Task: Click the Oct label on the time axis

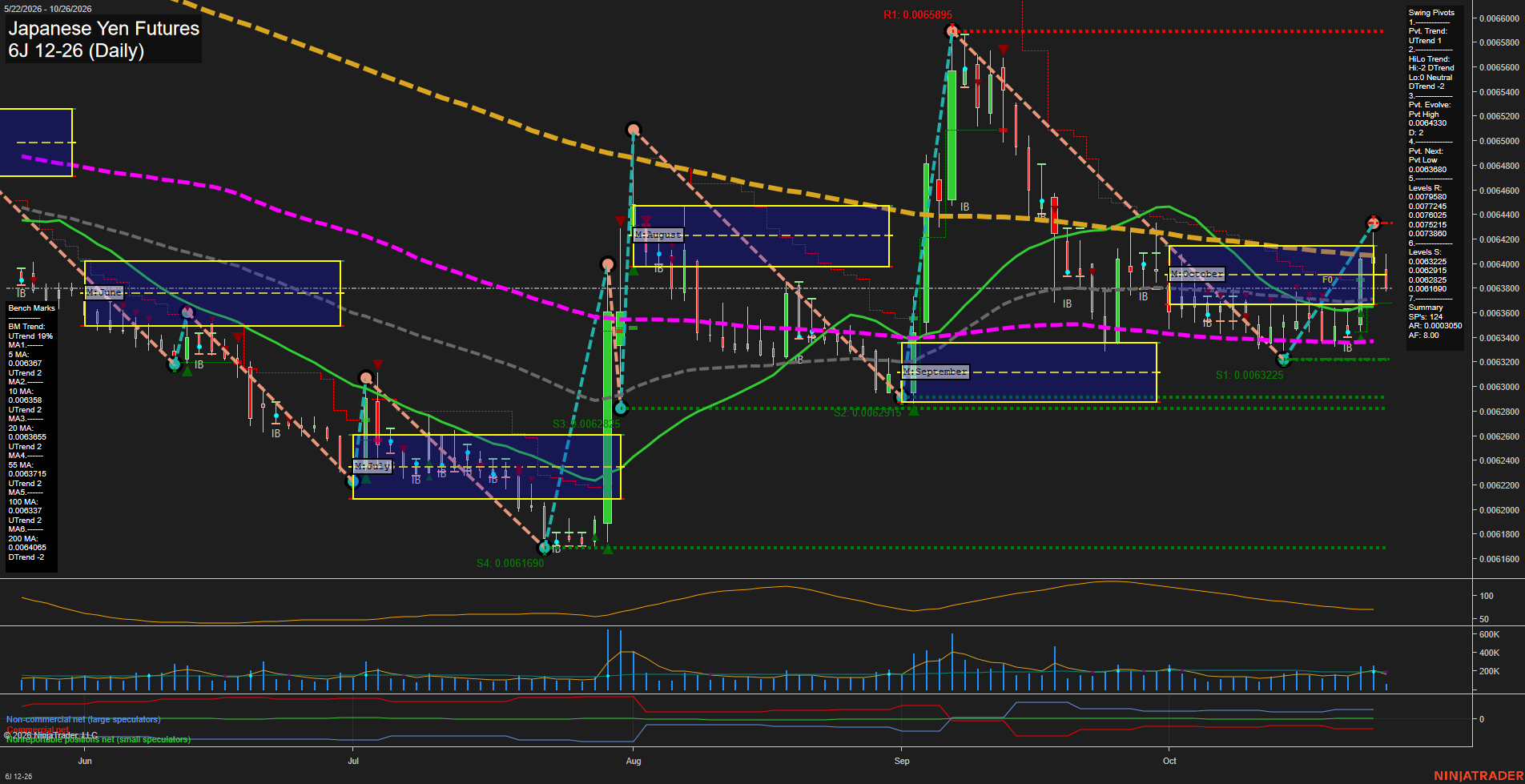Action: [1169, 761]
